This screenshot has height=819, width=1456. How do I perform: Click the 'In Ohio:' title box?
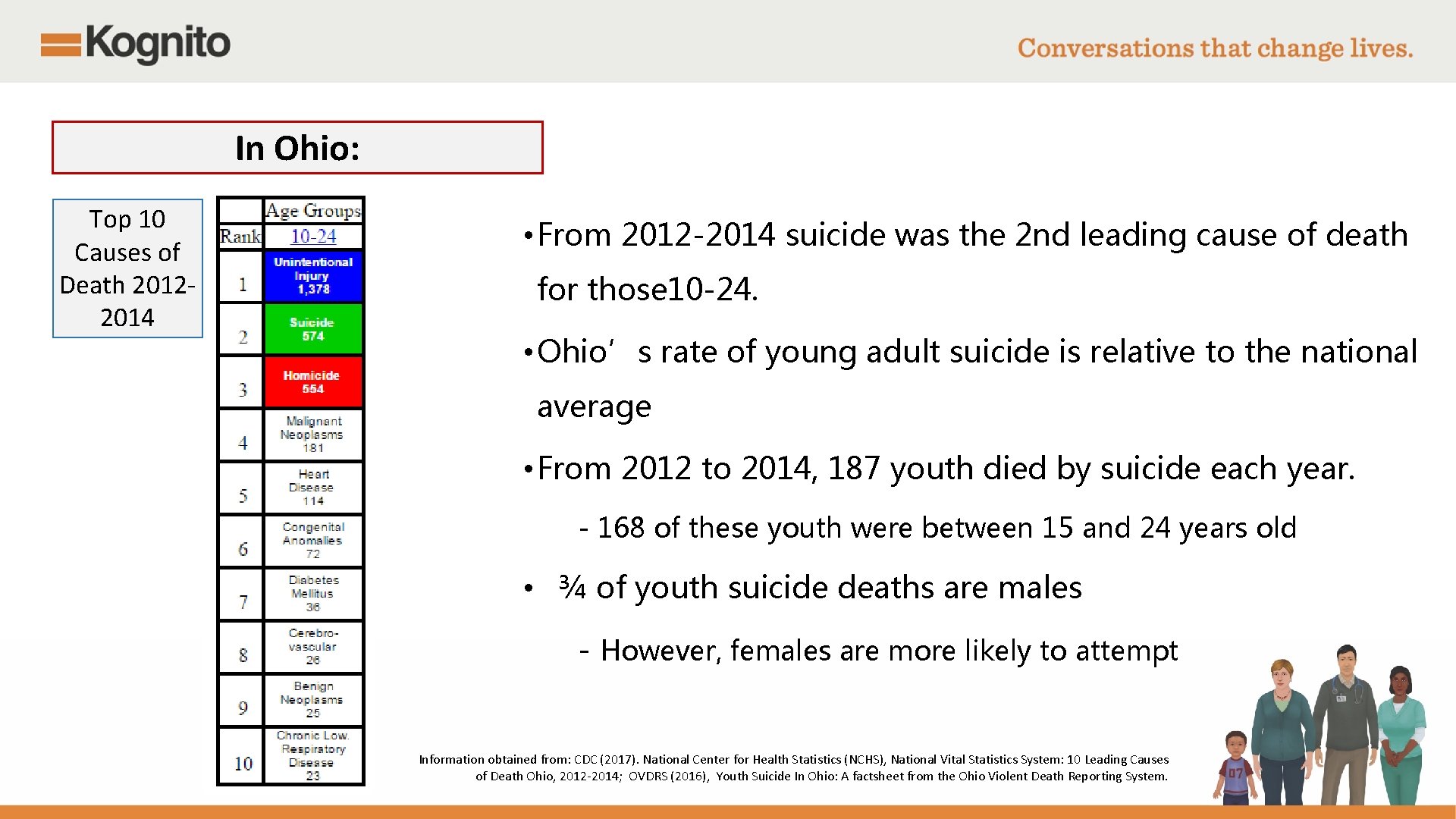pyautogui.click(x=297, y=147)
